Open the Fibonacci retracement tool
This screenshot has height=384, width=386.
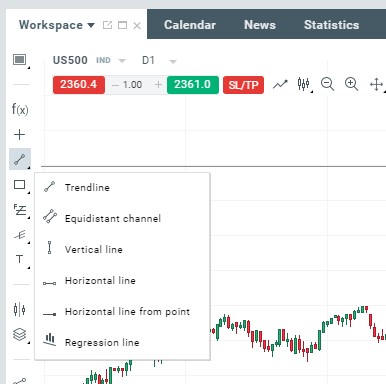coord(20,210)
